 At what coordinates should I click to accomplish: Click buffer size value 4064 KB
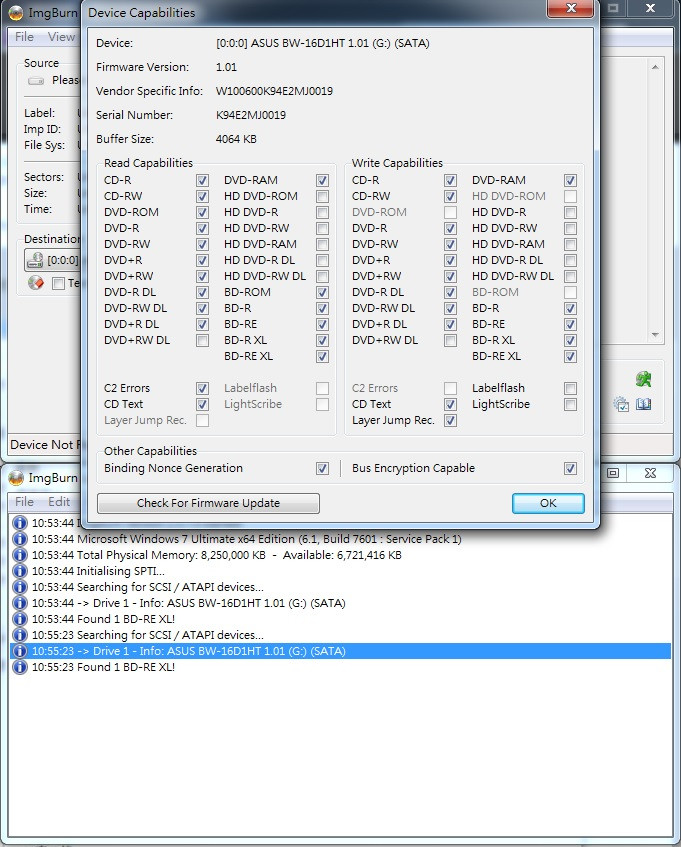(x=236, y=139)
